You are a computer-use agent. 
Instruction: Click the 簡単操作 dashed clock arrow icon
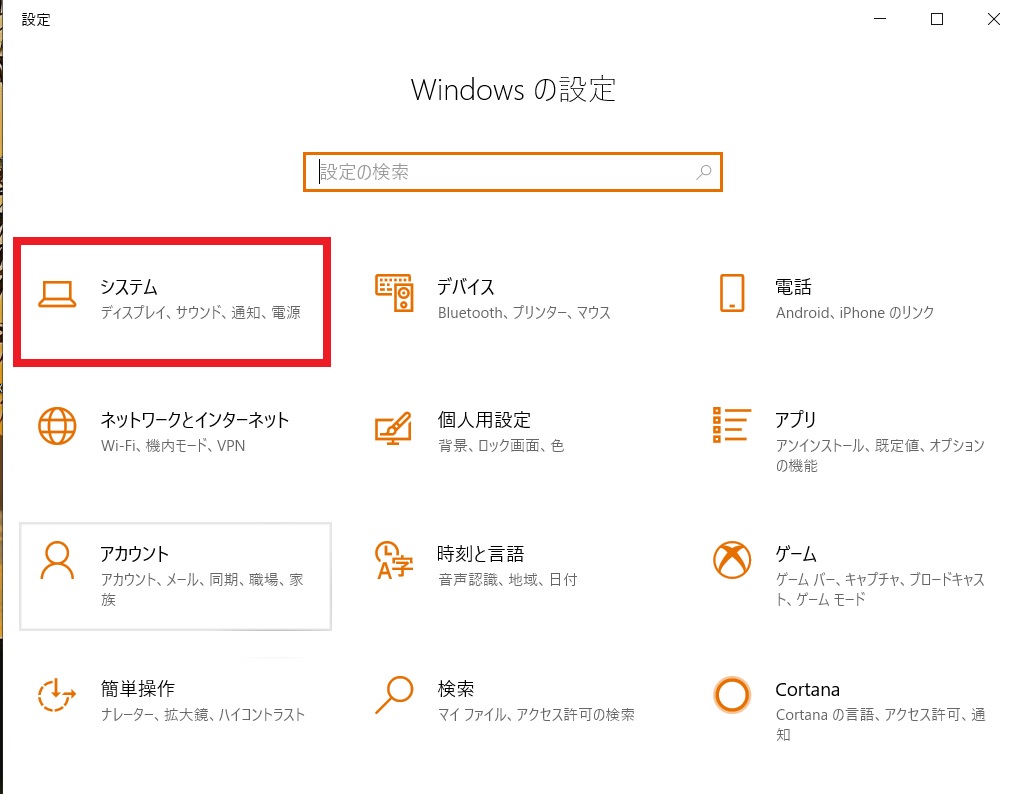pyautogui.click(x=56, y=694)
